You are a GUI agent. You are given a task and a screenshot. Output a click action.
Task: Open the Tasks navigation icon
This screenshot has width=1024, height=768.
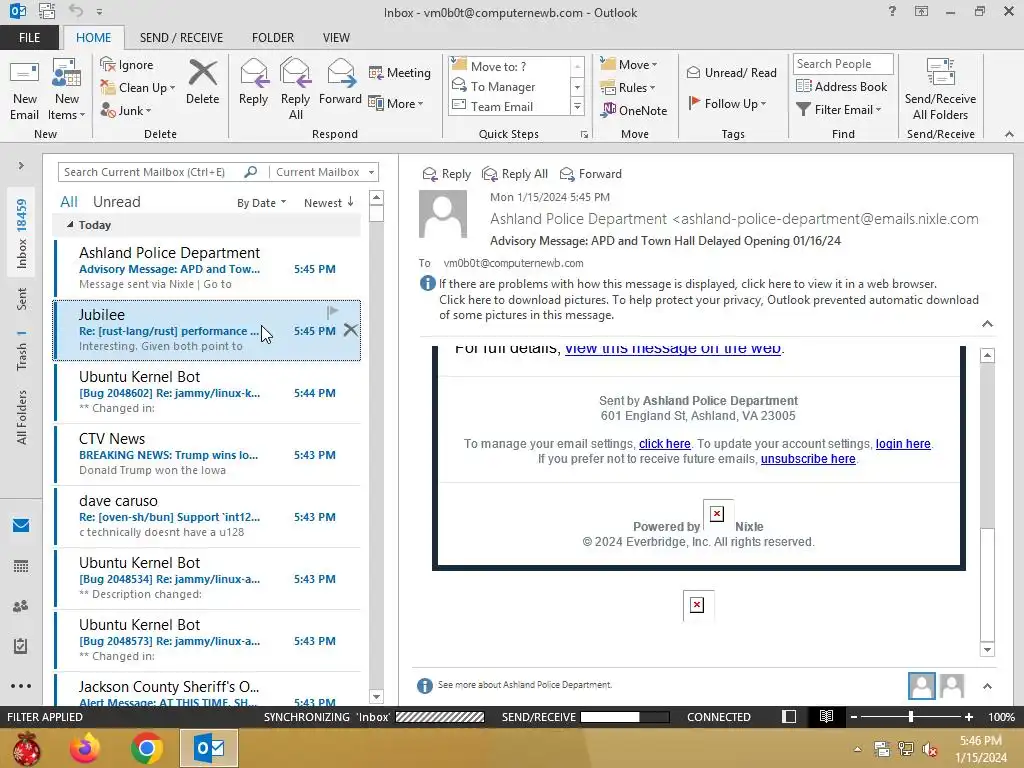(21, 646)
